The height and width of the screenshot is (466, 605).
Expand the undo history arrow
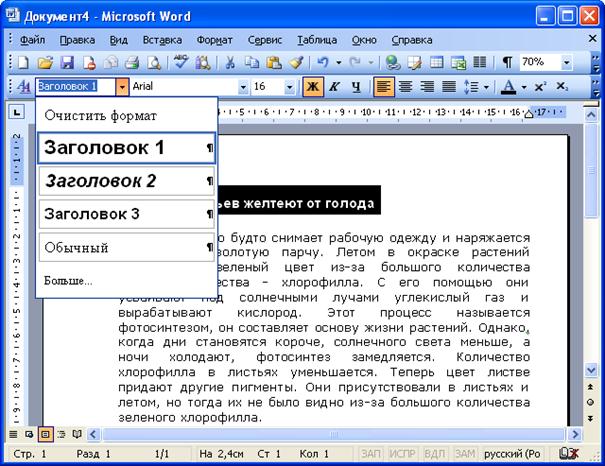tap(338, 62)
